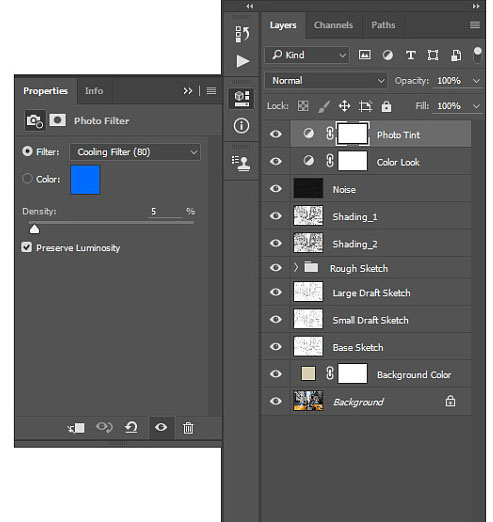Open the Cooling Filter (80) dropdown
Viewport: 493px width, 522px height.
tap(135, 152)
